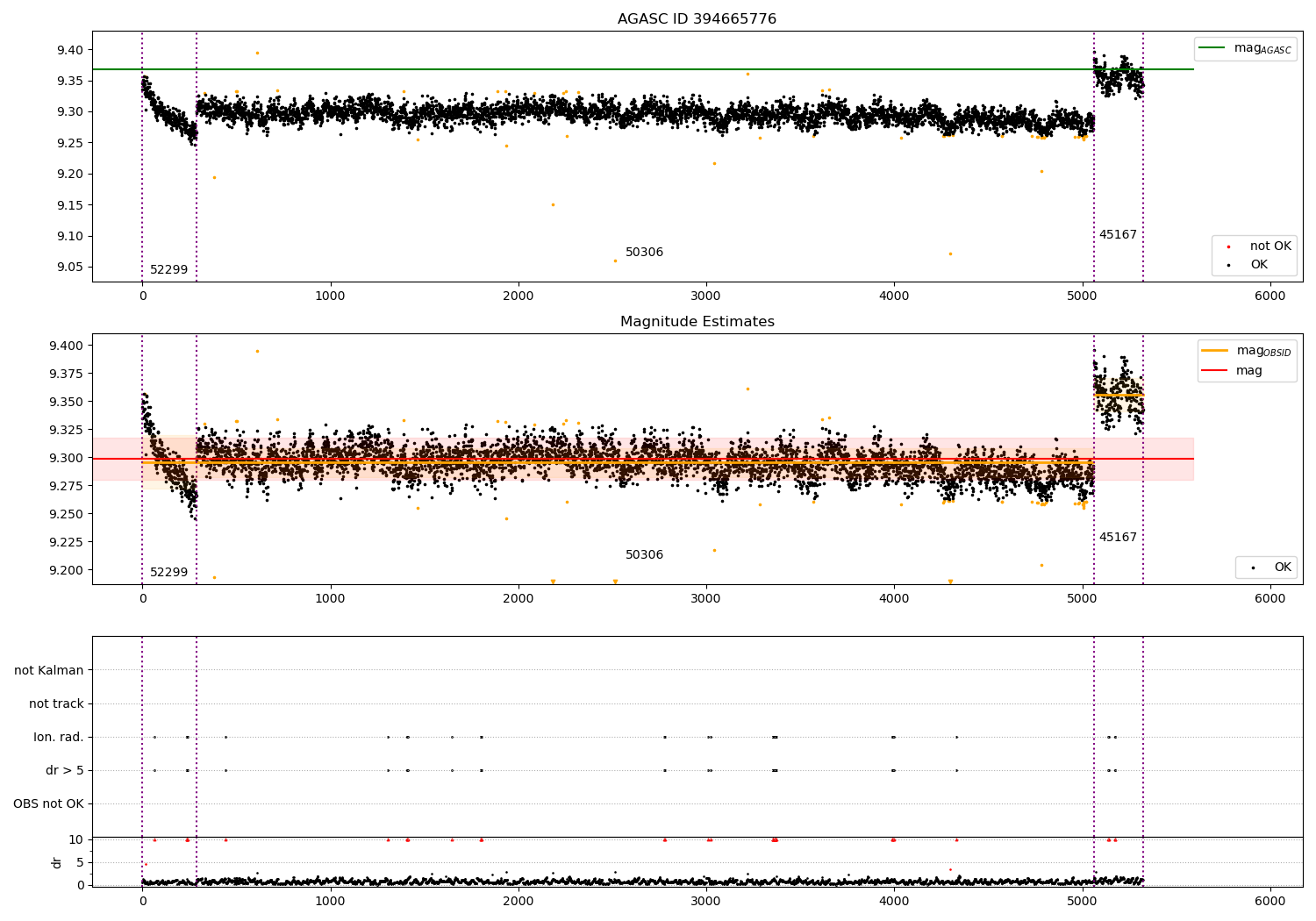Click the 9.25 y-axis tick in top plot
The height and width of the screenshot is (921, 1316).
coord(70,143)
